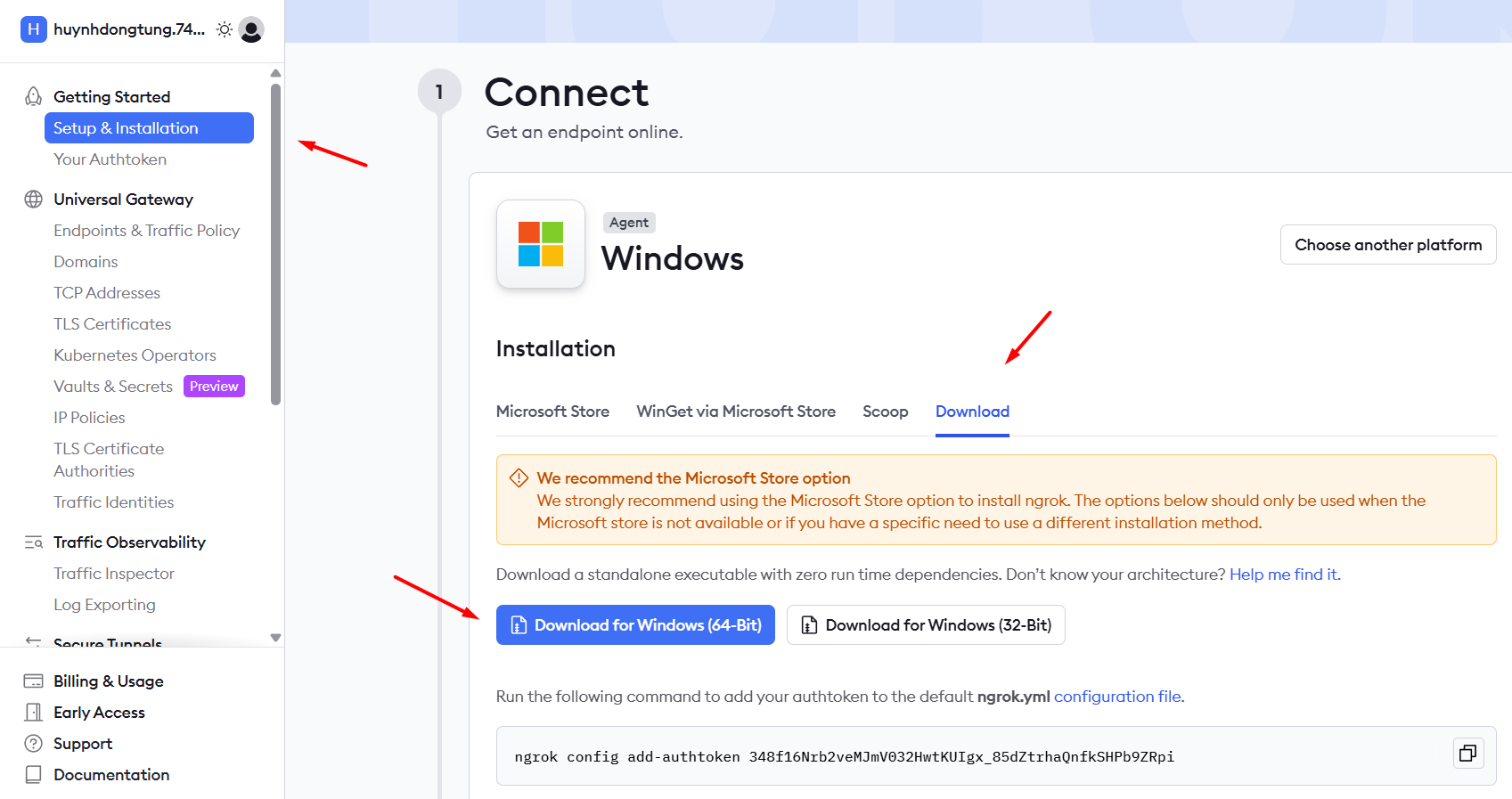
Task: Open the user profile avatar menu
Action: 251,29
